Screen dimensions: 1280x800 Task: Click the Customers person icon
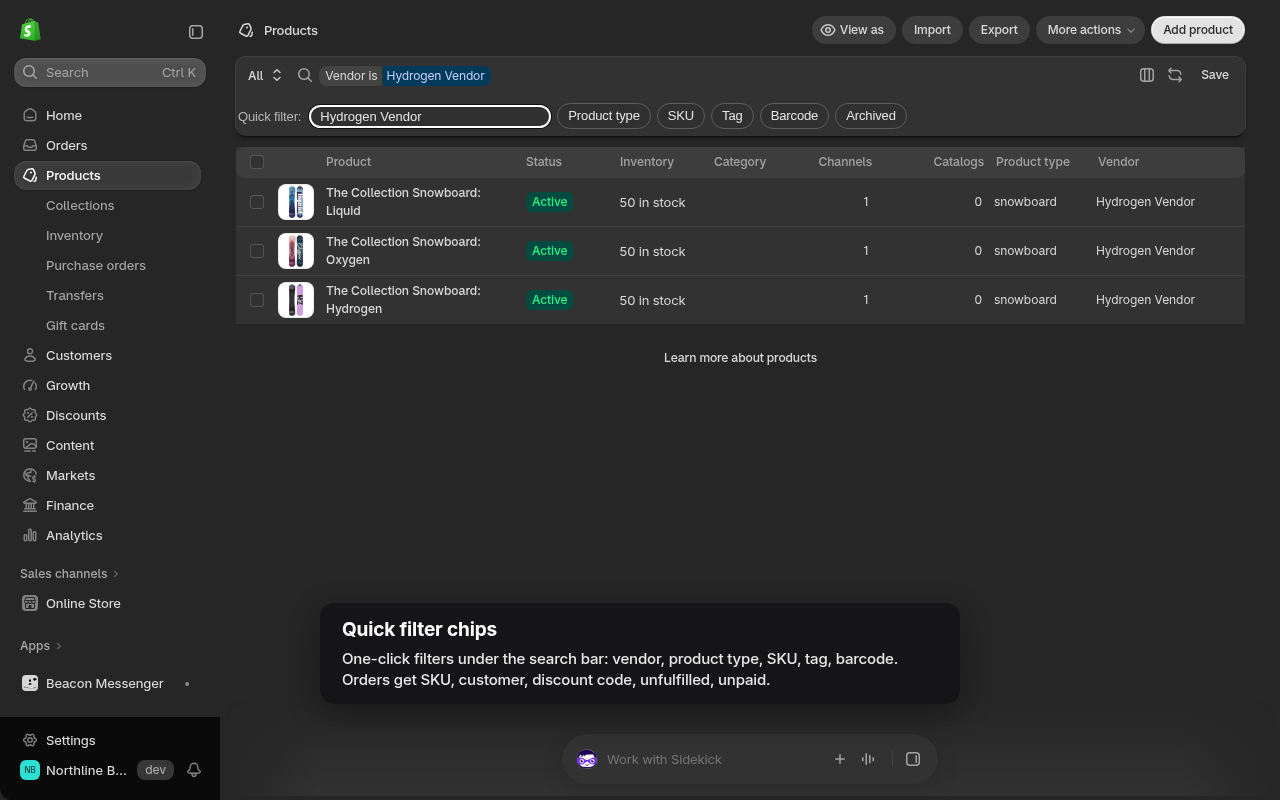(x=30, y=355)
